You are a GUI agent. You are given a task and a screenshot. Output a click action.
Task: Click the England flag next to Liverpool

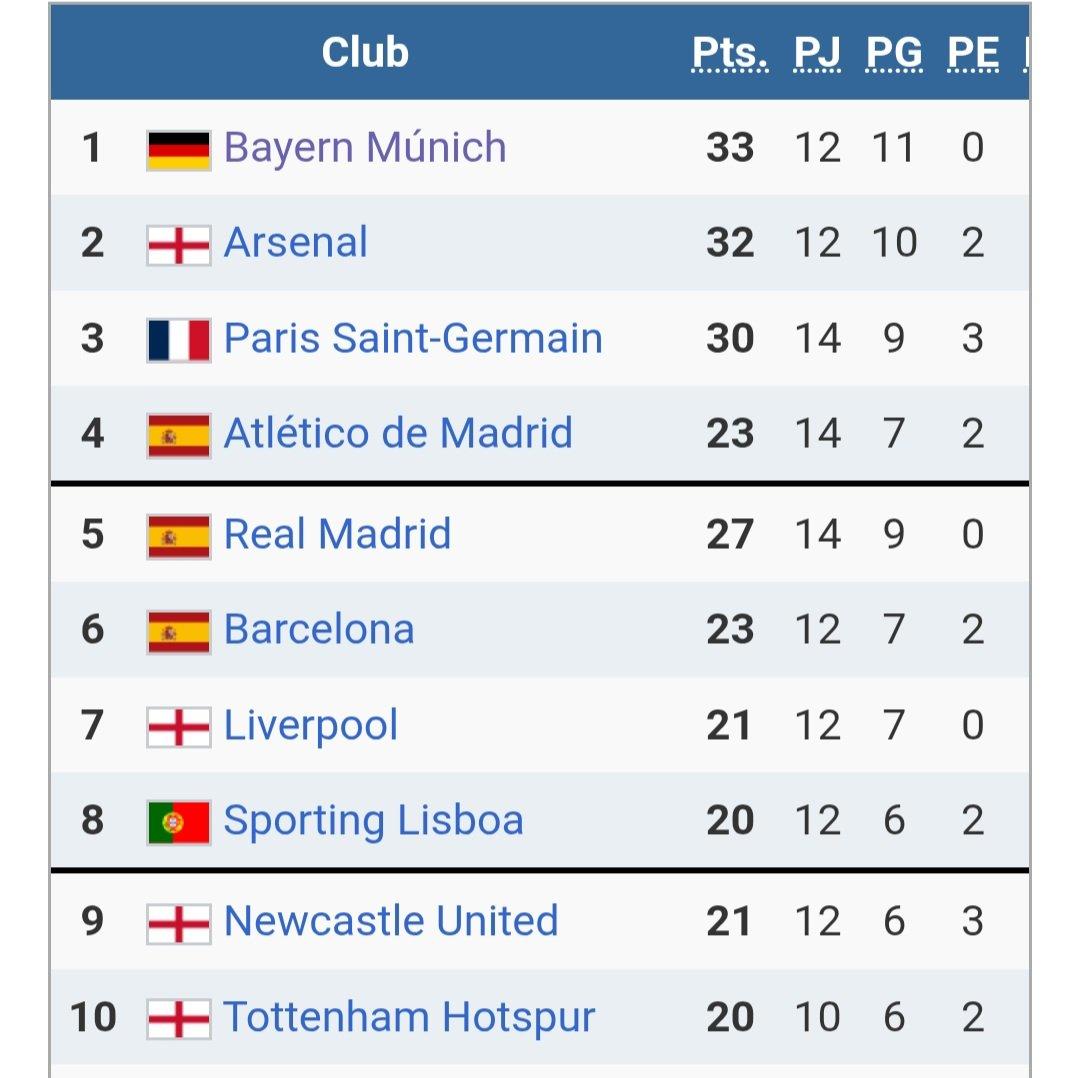(x=178, y=727)
